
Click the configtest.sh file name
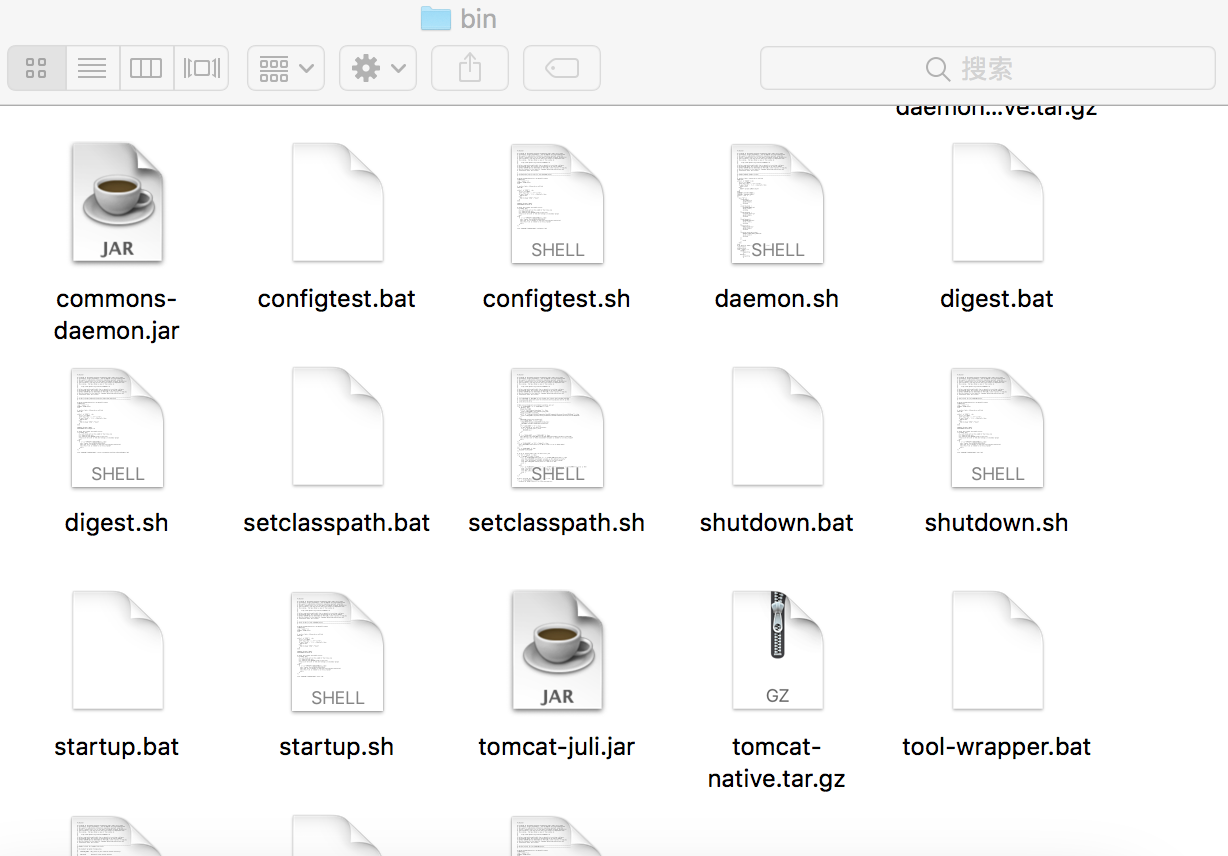(x=557, y=299)
